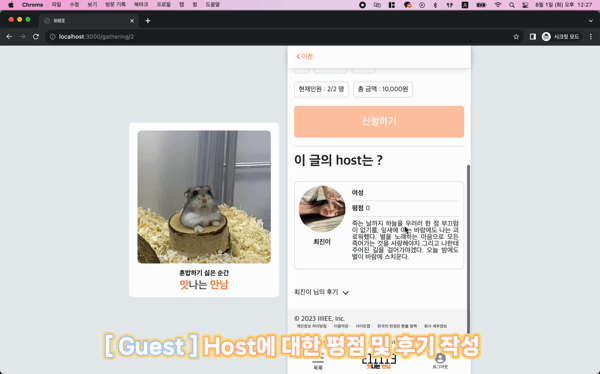Open the 방문 기록 menu

coord(115,5)
